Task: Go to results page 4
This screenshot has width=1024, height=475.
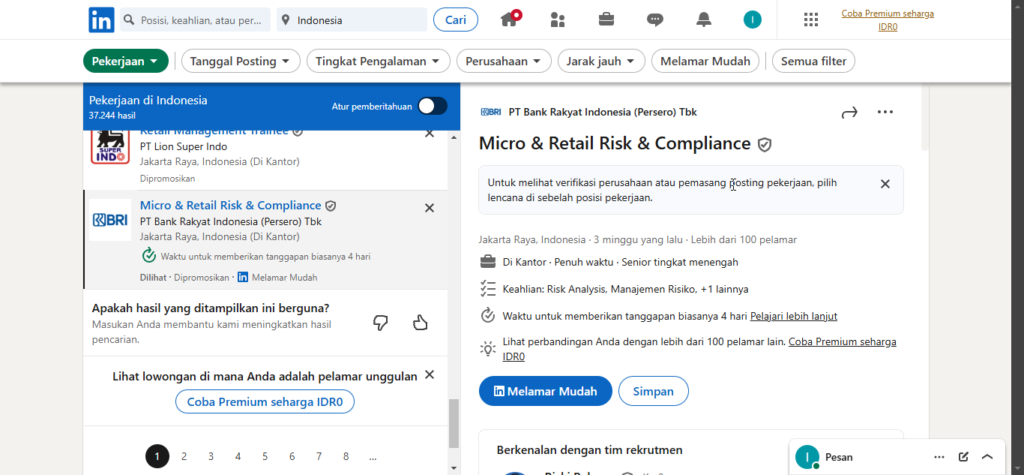Action: (x=238, y=457)
